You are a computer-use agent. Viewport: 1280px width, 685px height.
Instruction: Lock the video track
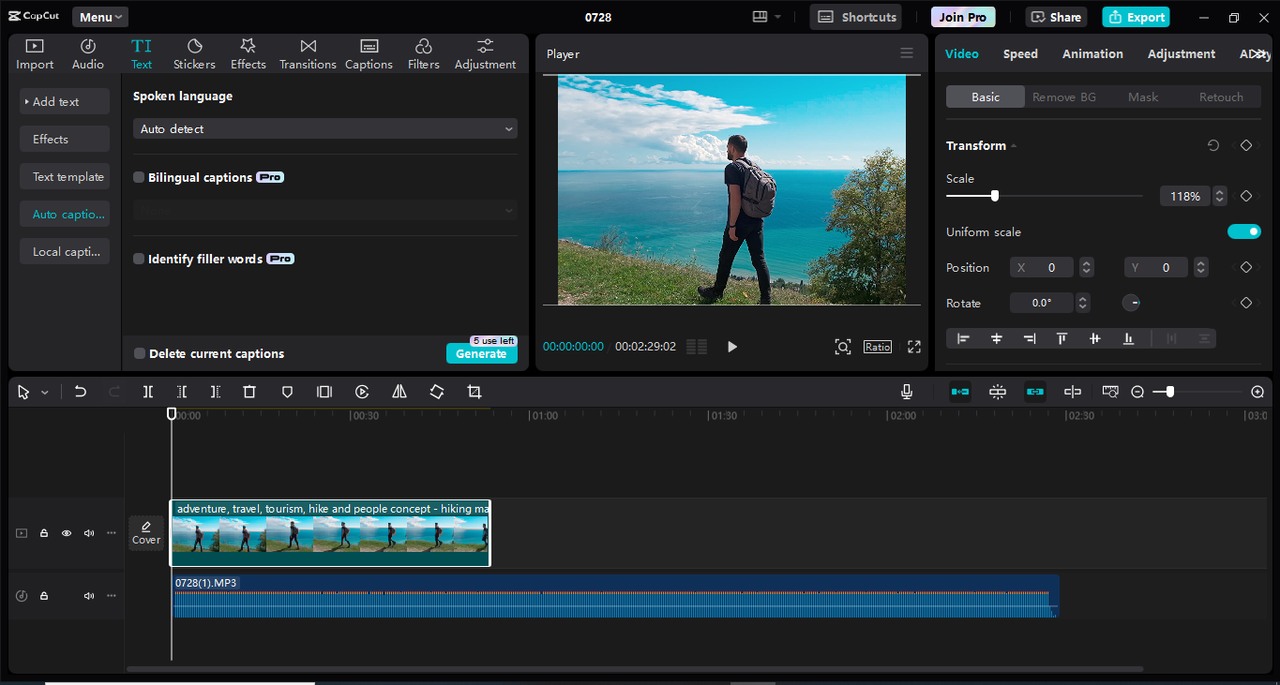pos(44,533)
